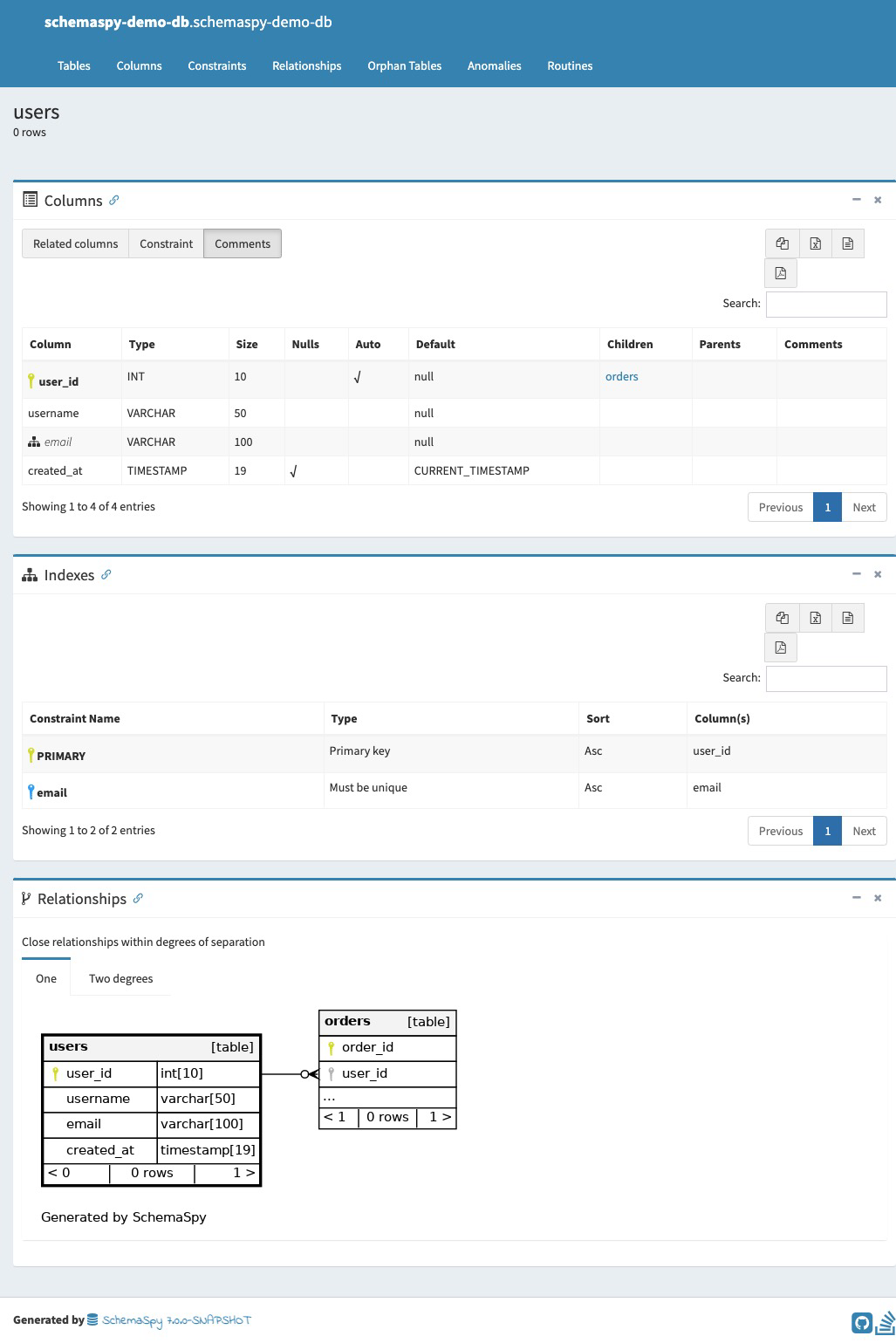Toggle the Constraint column visibility button
The width and height of the screenshot is (896, 1343).
click(x=166, y=243)
